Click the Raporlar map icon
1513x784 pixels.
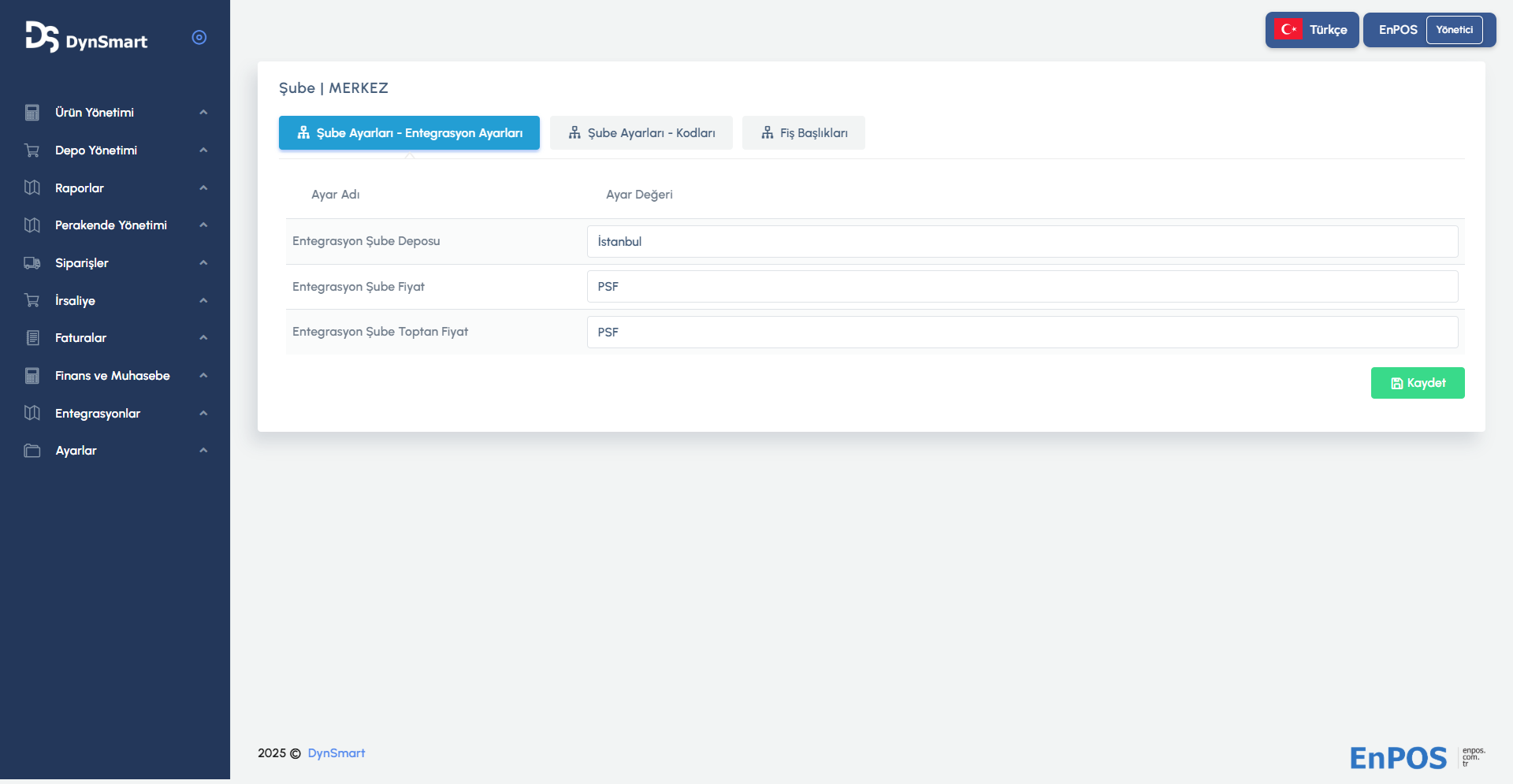[x=32, y=188]
